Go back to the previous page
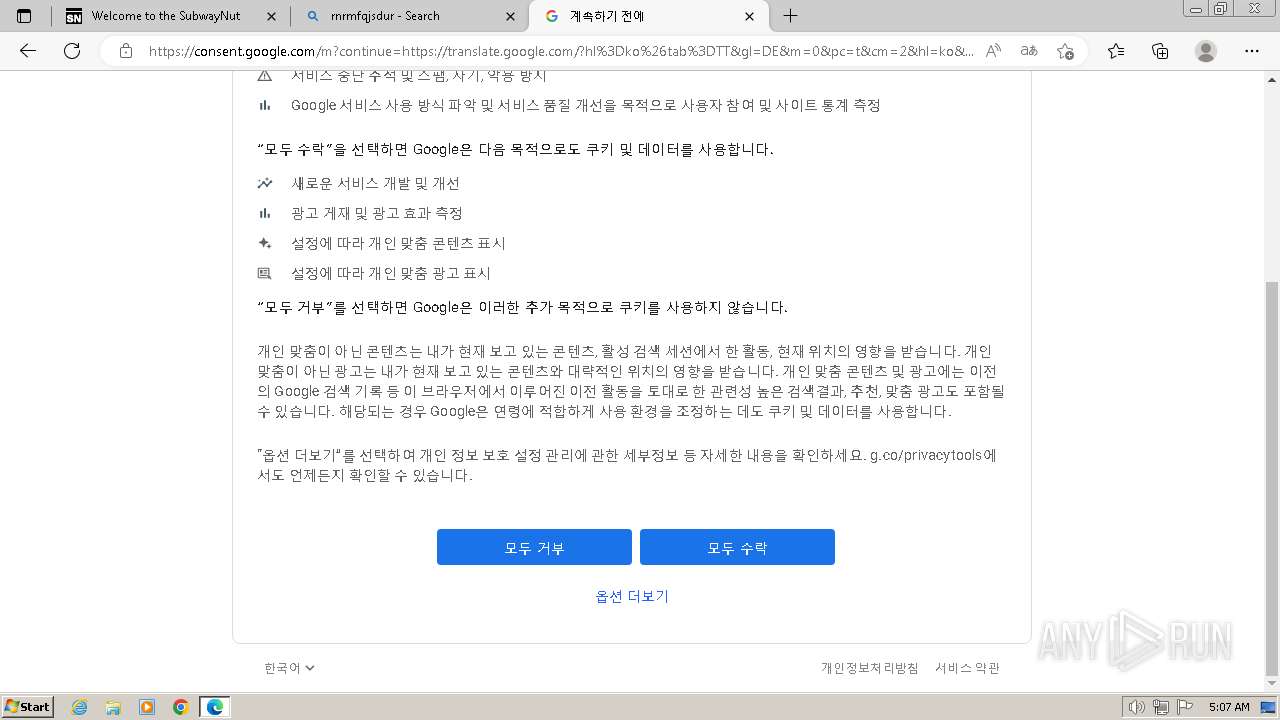1280x720 pixels. tap(28, 51)
